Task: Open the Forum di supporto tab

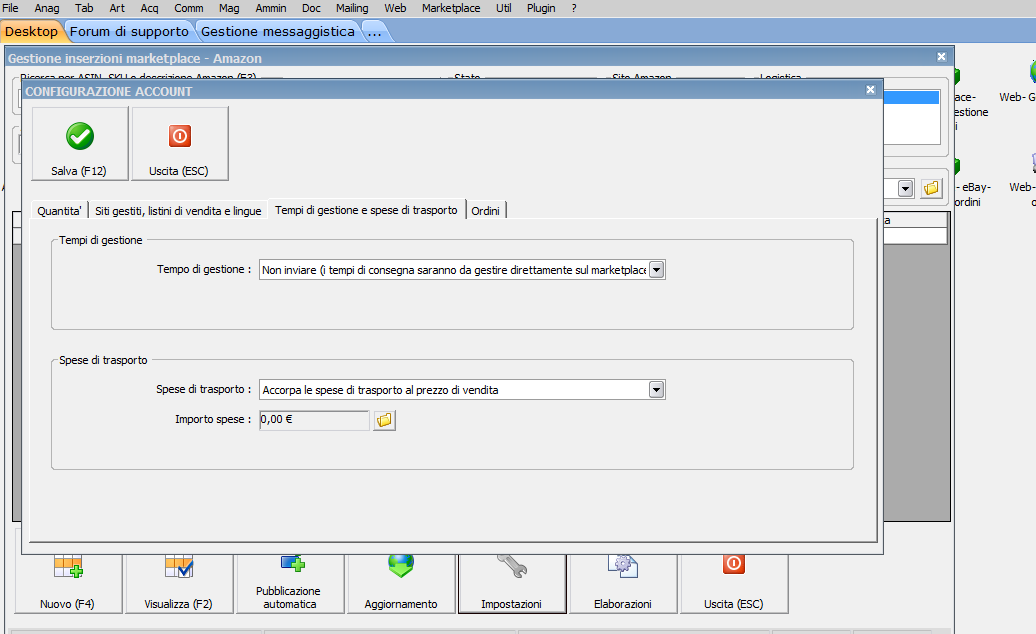Action: pyautogui.click(x=130, y=32)
